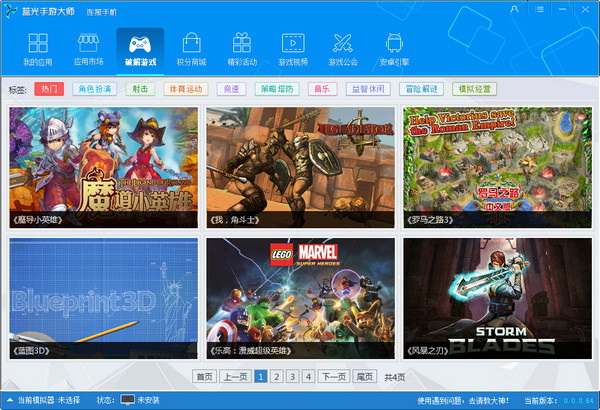600x410 pixels.
Task: Filter by 音乐 tag
Action: [323, 89]
